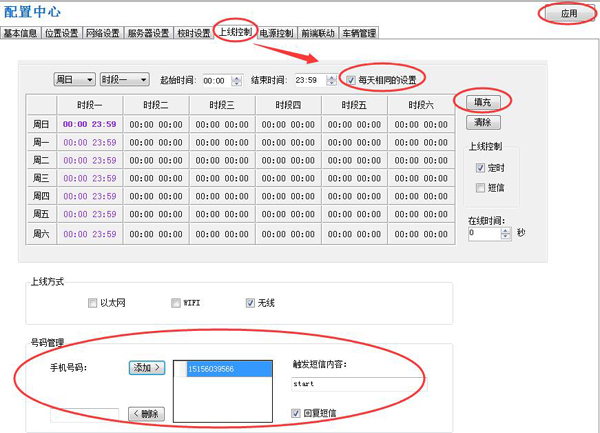Toggle the 无线 wireless checkbox
This screenshot has width=600, height=433.
pos(250,302)
